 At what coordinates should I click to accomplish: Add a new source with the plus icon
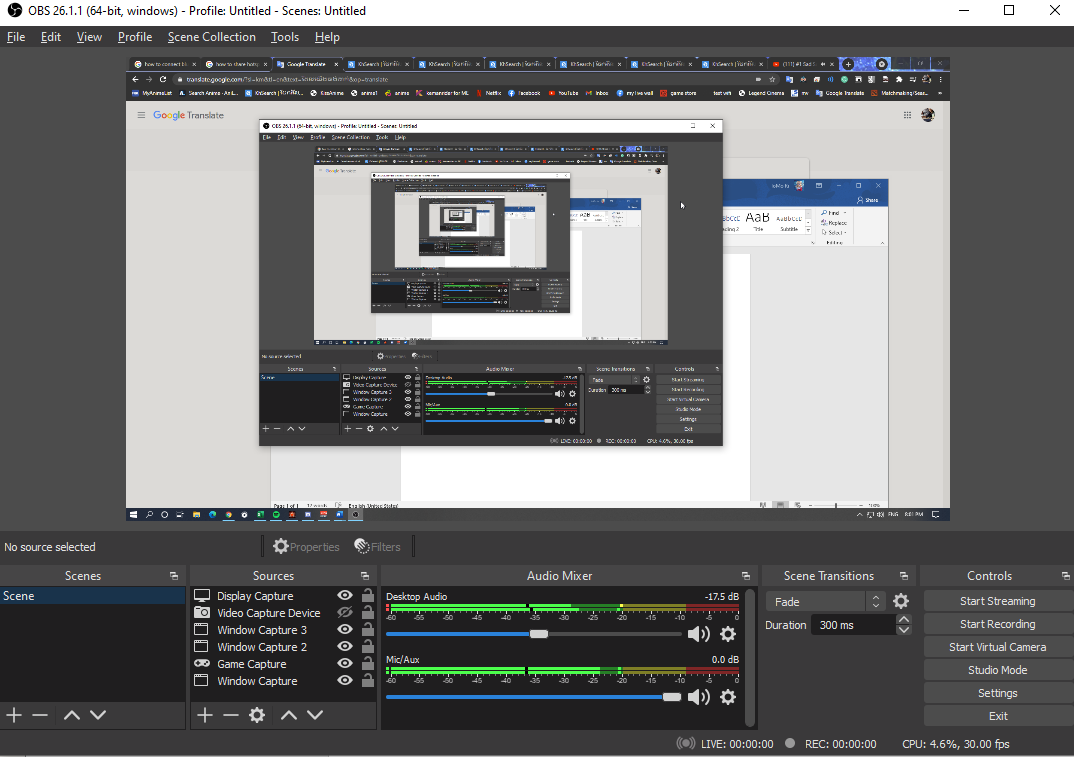[205, 715]
